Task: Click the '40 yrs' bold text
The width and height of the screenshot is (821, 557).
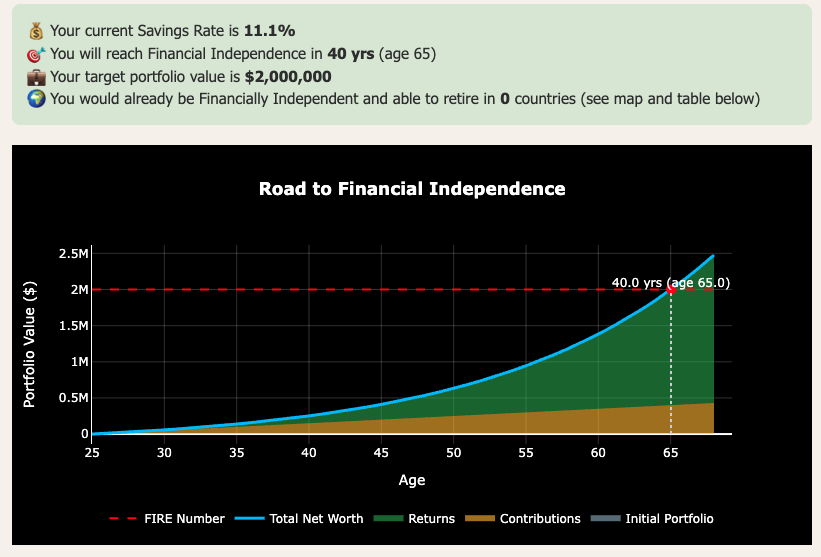Action: 351,54
